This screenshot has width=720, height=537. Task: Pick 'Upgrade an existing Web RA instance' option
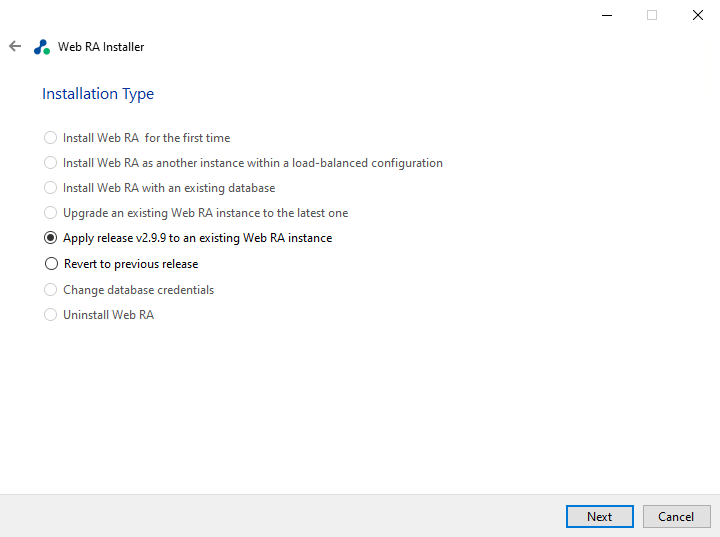pyautogui.click(x=51, y=213)
